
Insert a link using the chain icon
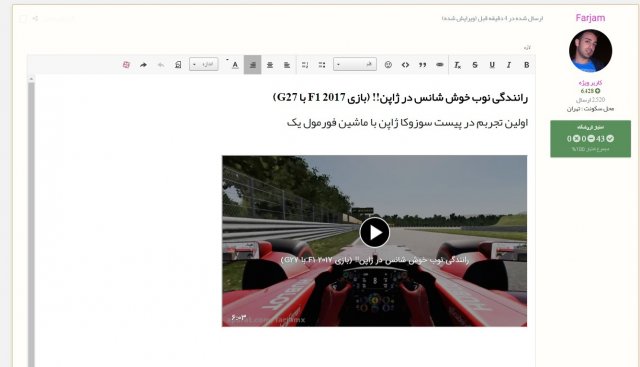[x=440, y=65]
